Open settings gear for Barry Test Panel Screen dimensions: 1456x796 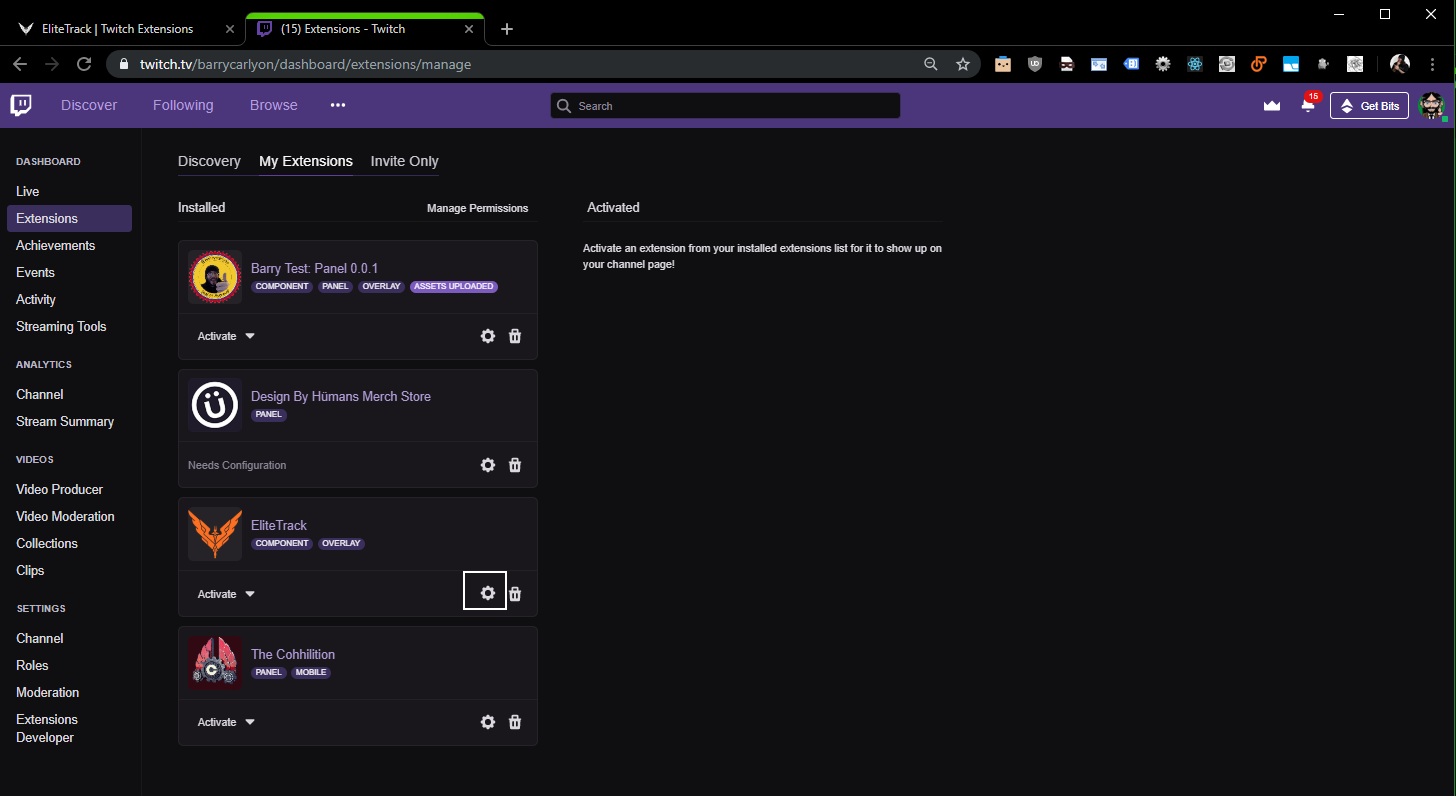pos(487,336)
